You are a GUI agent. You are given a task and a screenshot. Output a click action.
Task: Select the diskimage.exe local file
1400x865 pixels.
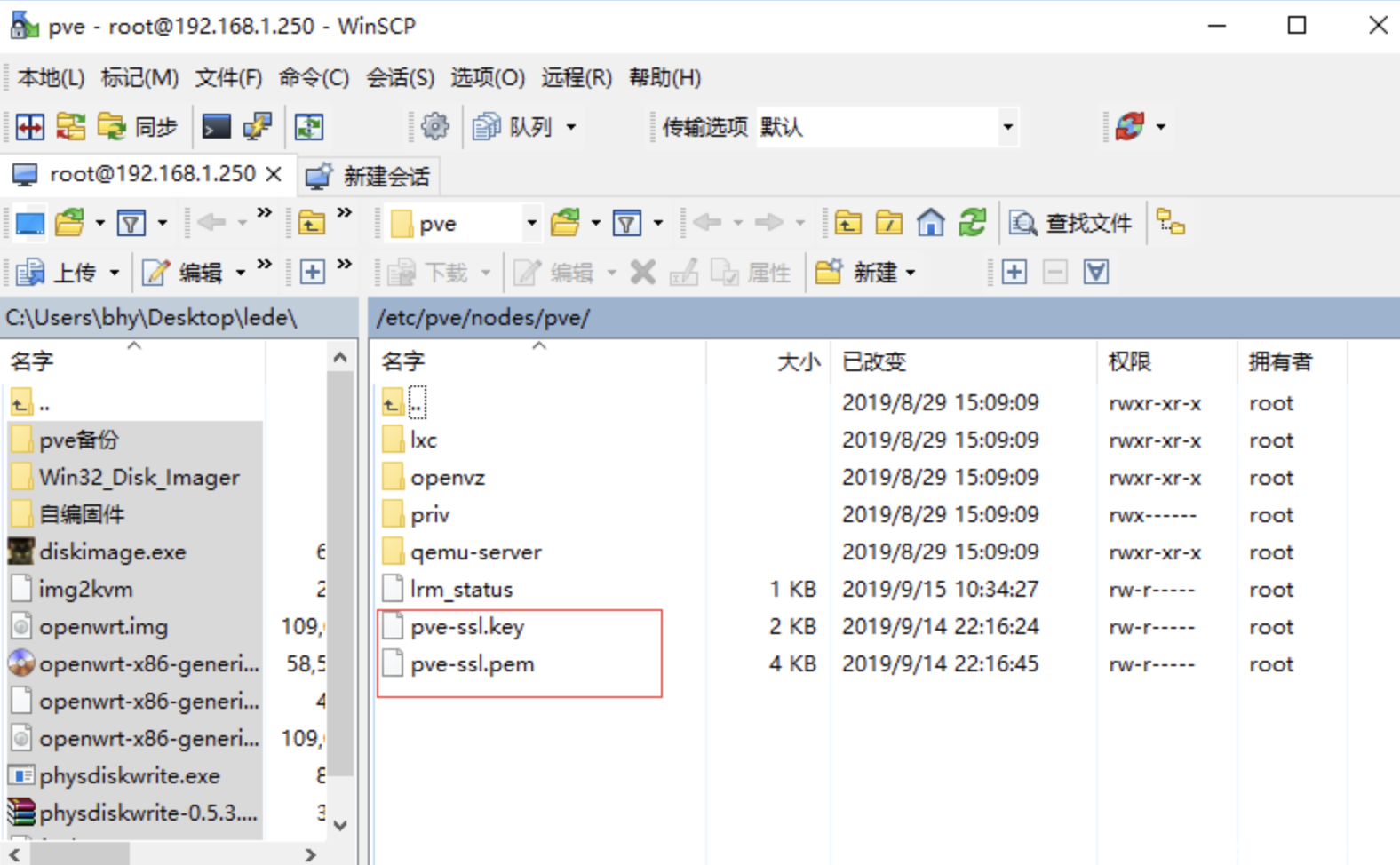tap(112, 552)
